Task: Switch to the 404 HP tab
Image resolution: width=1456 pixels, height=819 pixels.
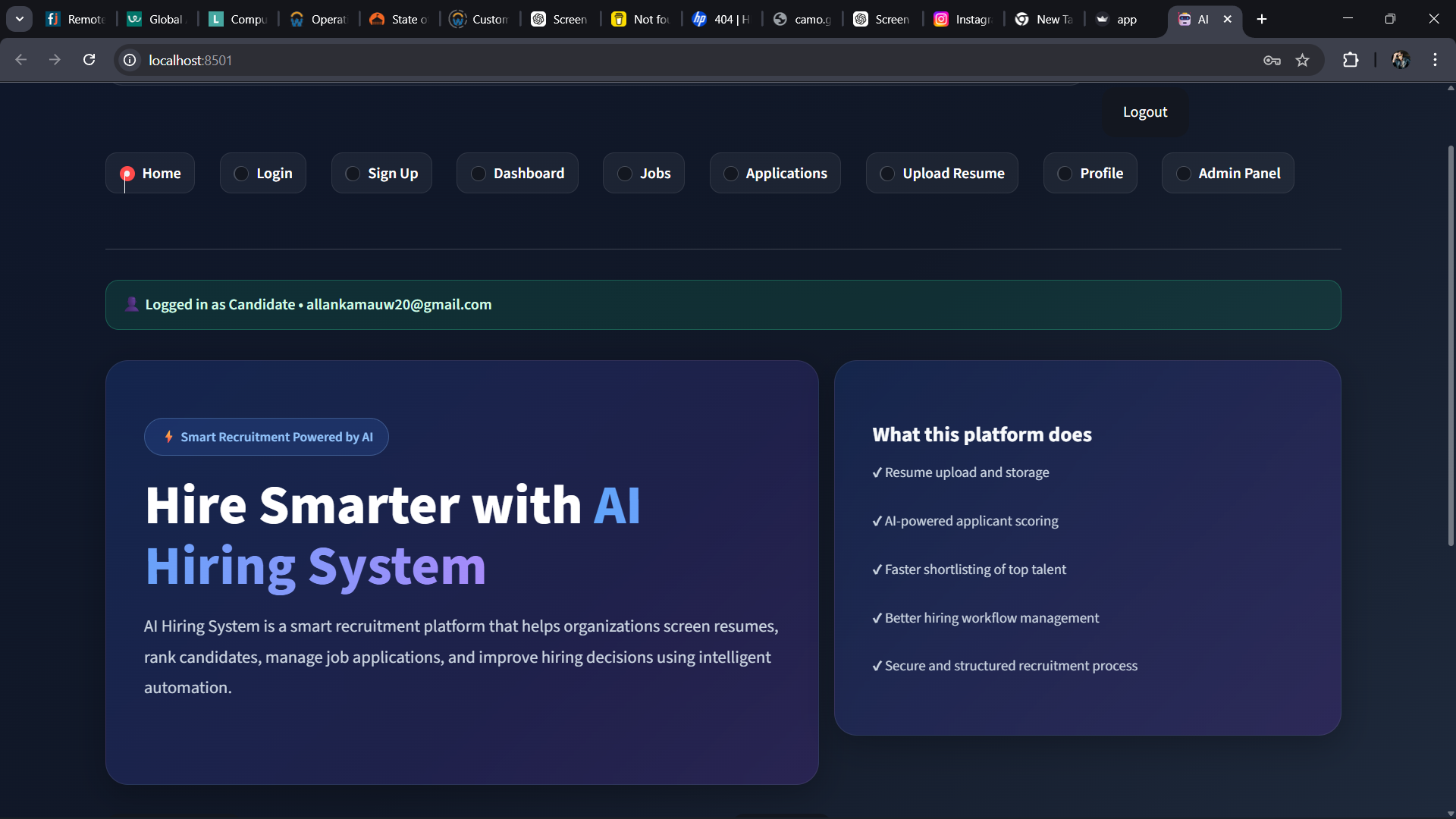Action: (722, 19)
